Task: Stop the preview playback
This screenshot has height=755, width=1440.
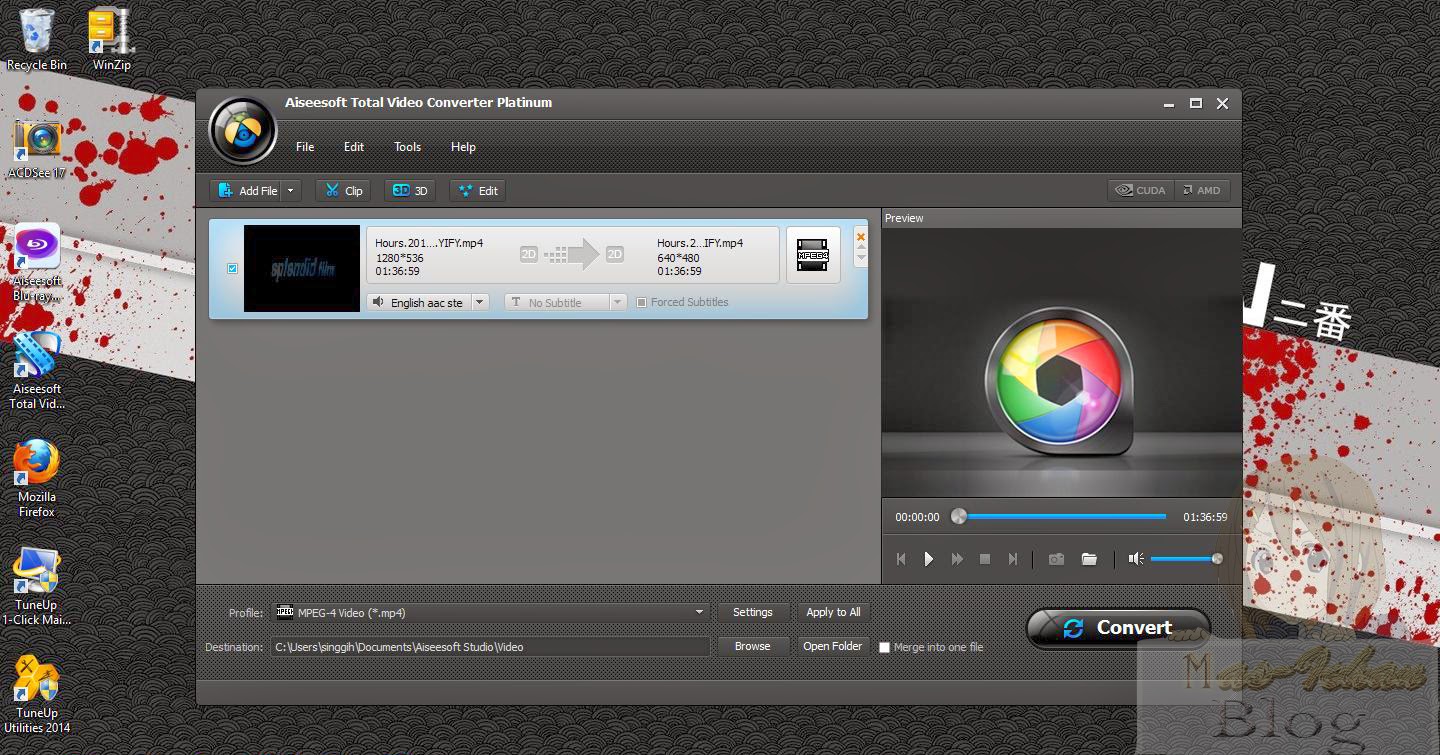Action: (x=985, y=559)
